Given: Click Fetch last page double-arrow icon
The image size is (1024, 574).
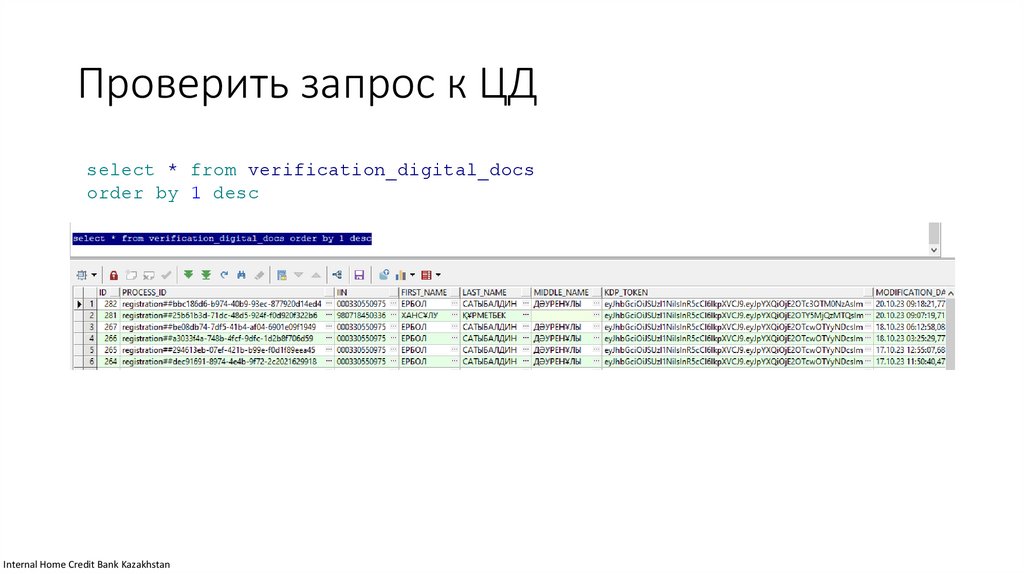Looking at the screenshot, I should (x=206, y=274).
